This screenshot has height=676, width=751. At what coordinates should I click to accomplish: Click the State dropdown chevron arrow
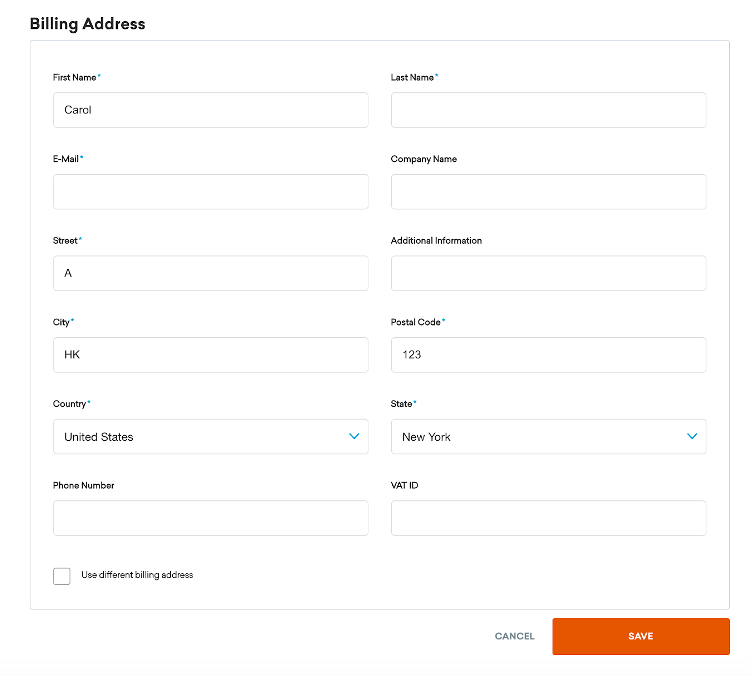[691, 436]
